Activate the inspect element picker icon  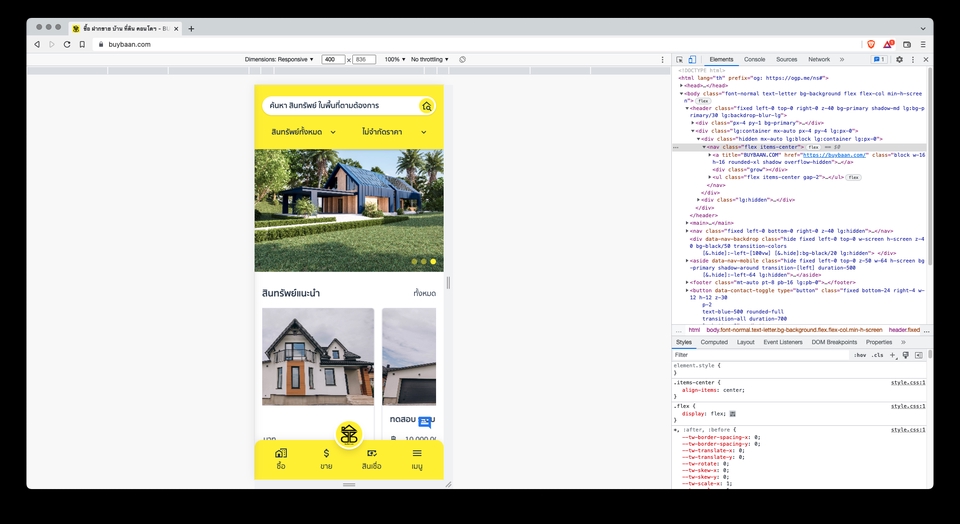tap(680, 59)
